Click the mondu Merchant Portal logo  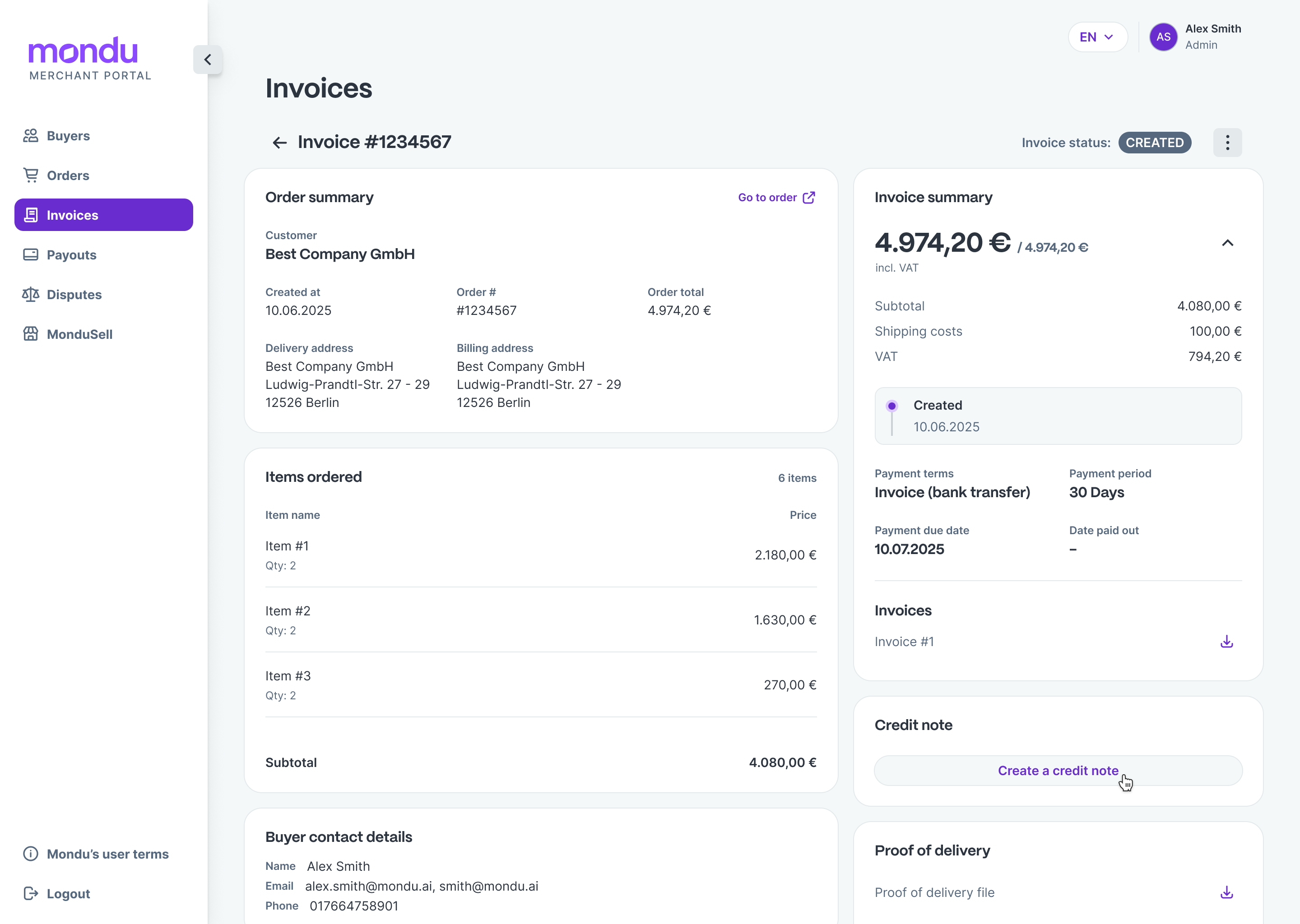[x=90, y=59]
